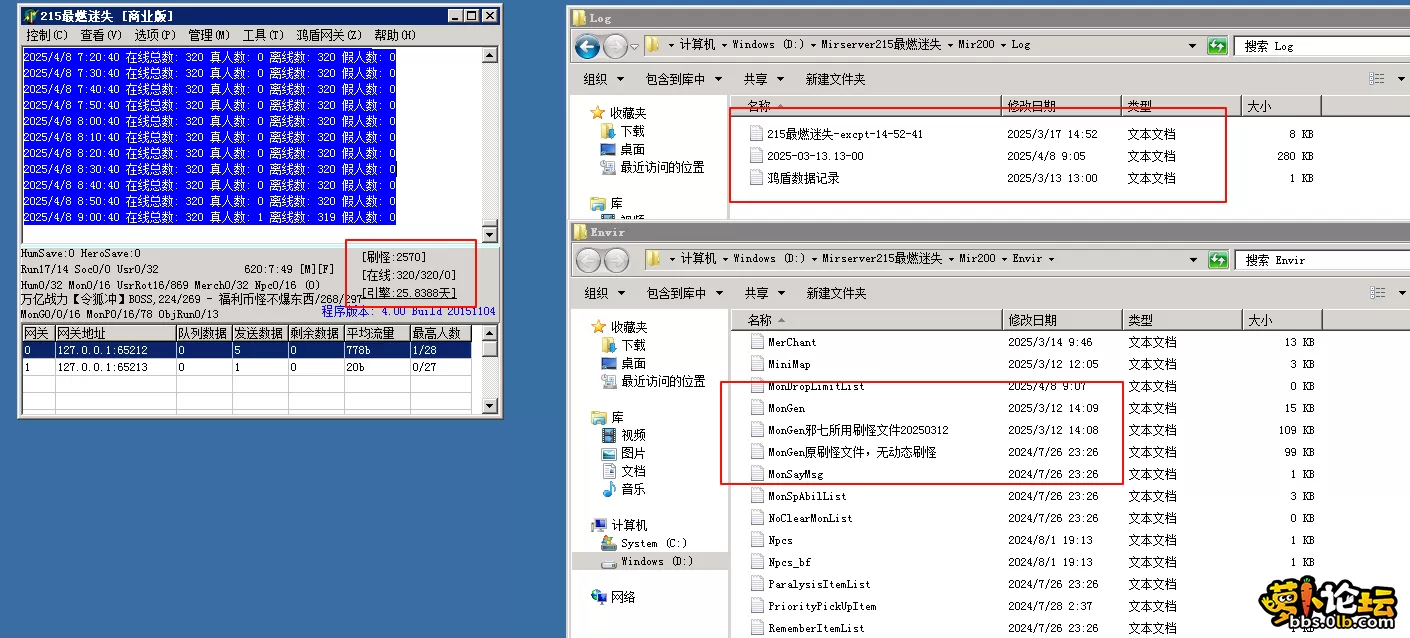
Task: Click the Refresh icon in the Envir window
Action: (1217, 260)
